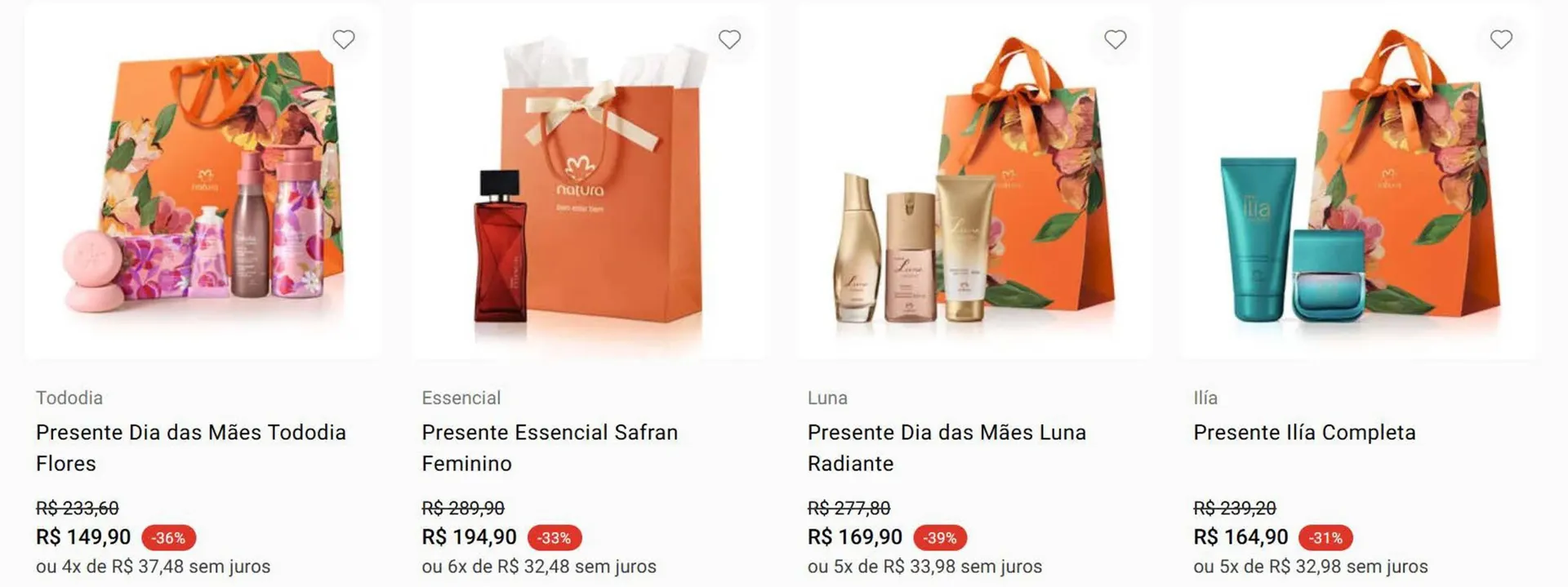Click the -36% discount badge
Image resolution: width=1568 pixels, height=587 pixels.
[x=168, y=537]
